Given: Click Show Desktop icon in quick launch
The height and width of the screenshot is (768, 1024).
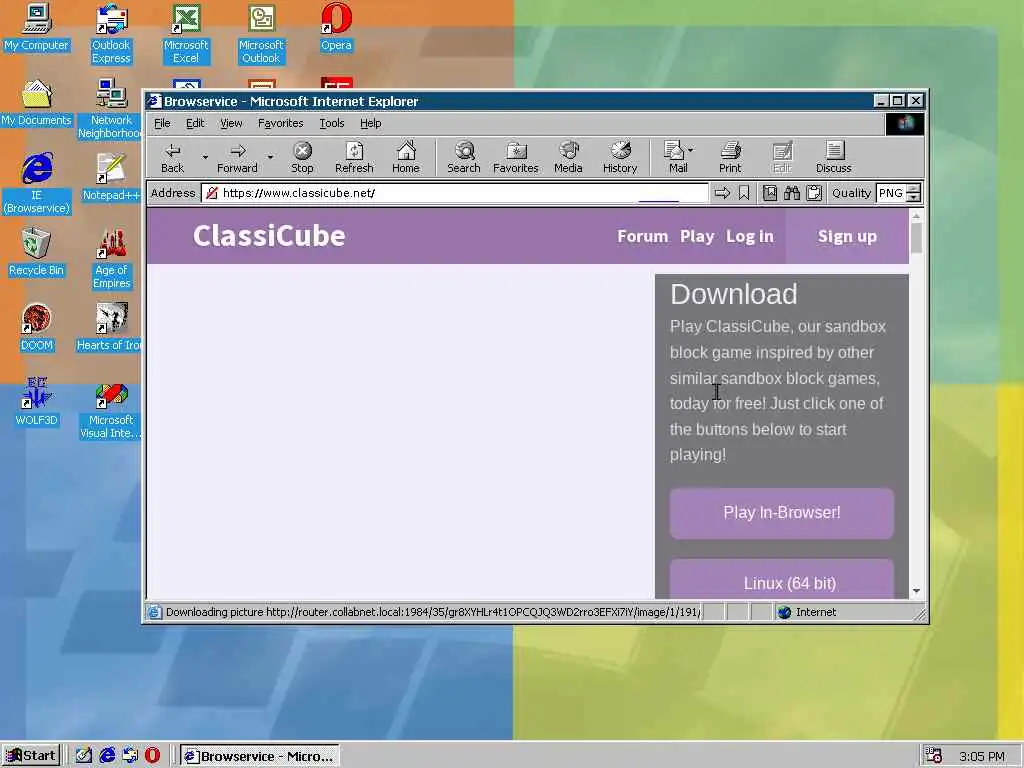Looking at the screenshot, I should tap(84, 756).
